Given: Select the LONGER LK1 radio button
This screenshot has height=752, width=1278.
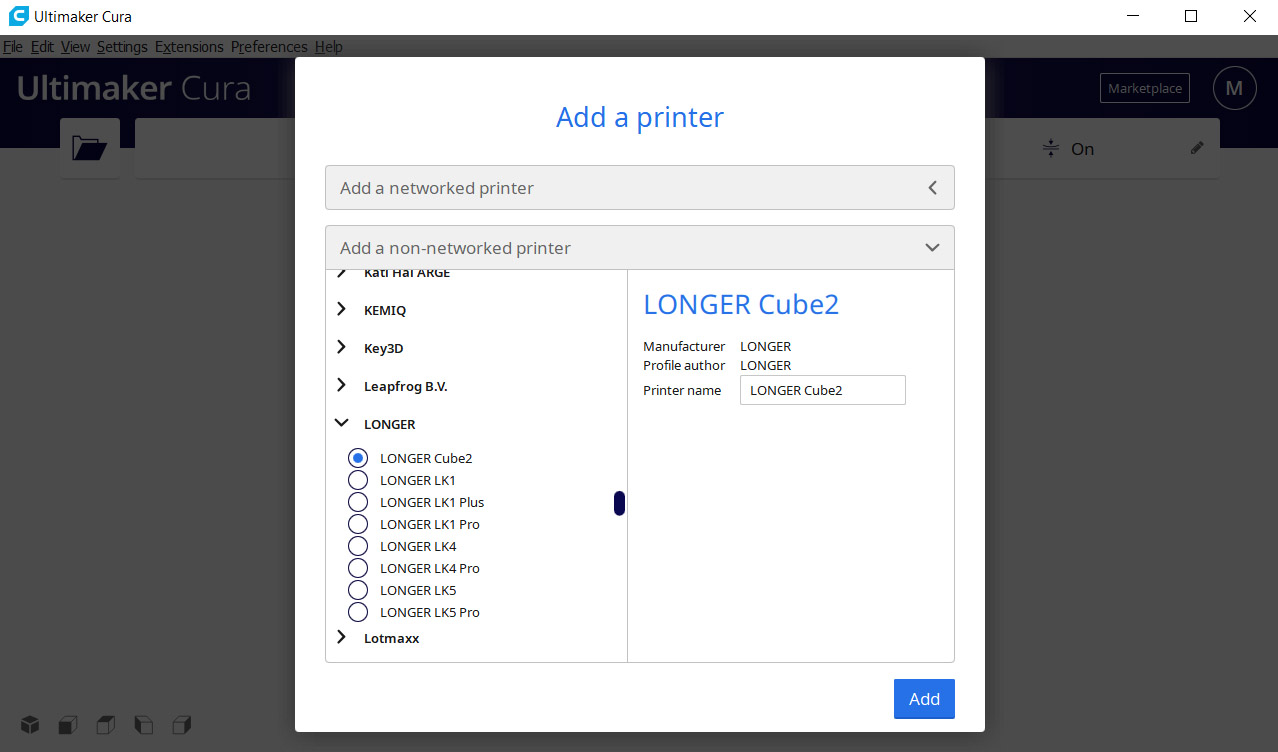Looking at the screenshot, I should tap(358, 480).
